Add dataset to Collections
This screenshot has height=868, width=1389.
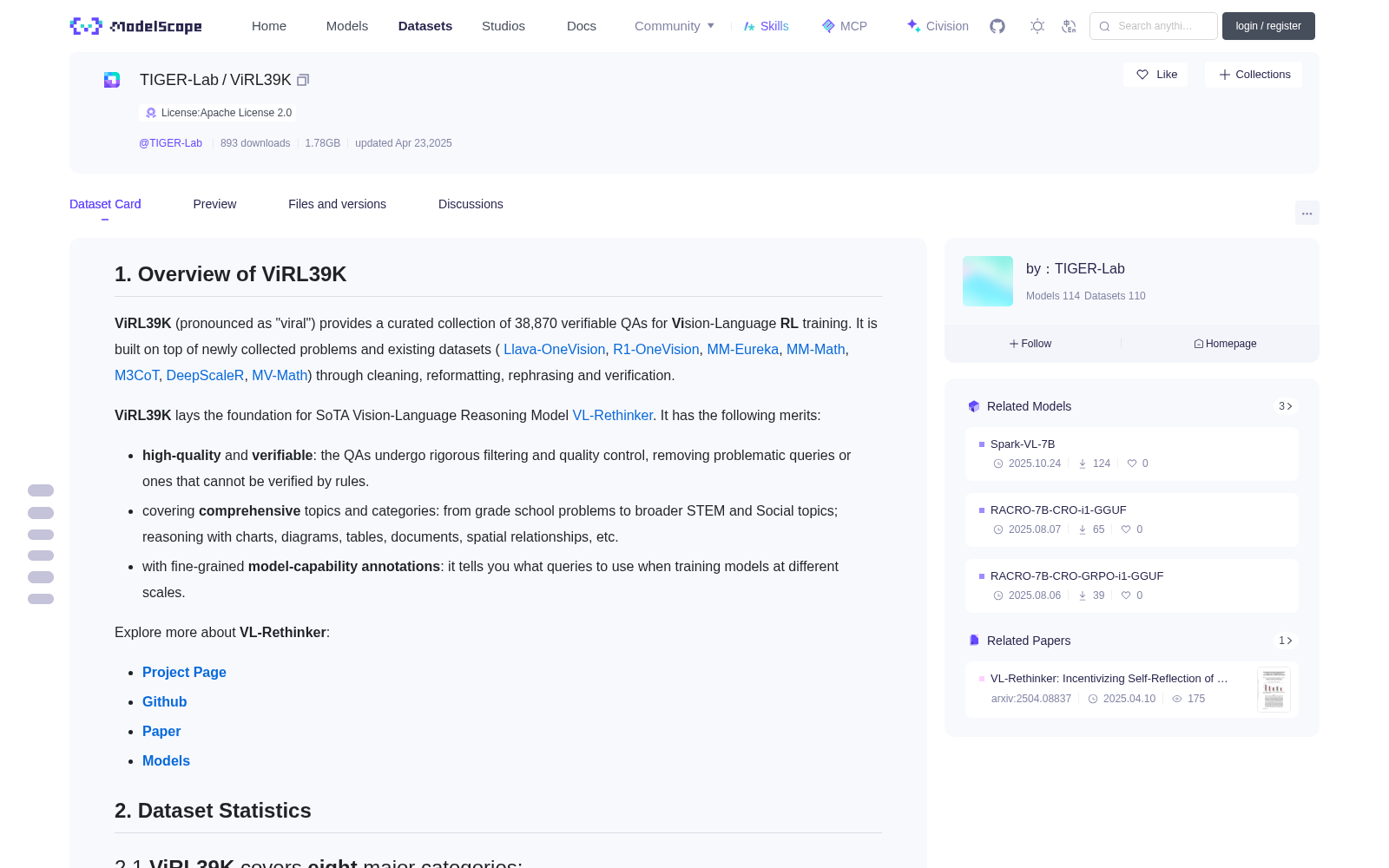pyautogui.click(x=1254, y=75)
